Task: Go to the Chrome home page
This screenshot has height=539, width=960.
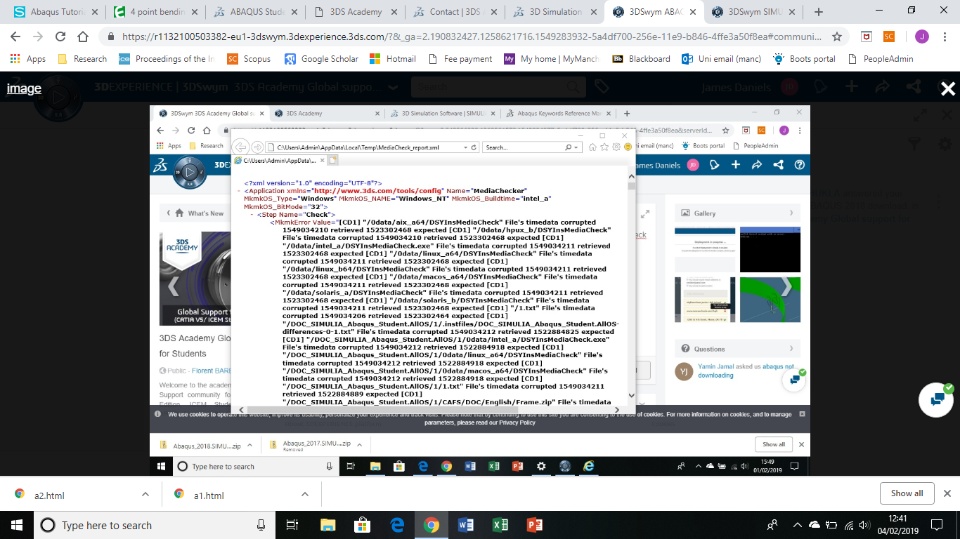Action: coord(83,37)
